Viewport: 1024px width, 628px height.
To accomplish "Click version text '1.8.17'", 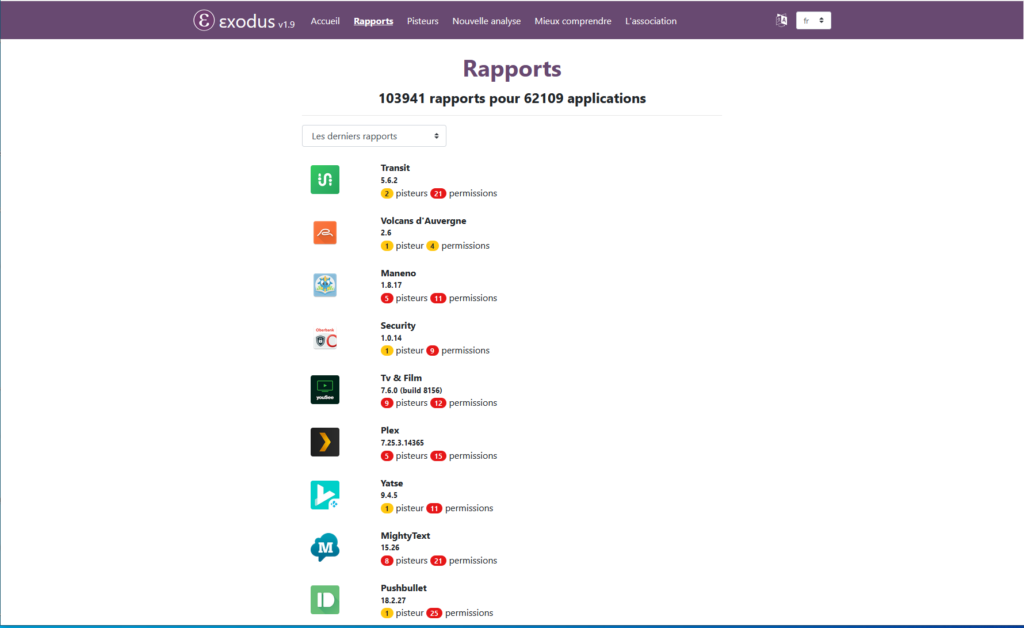I will pyautogui.click(x=391, y=285).
